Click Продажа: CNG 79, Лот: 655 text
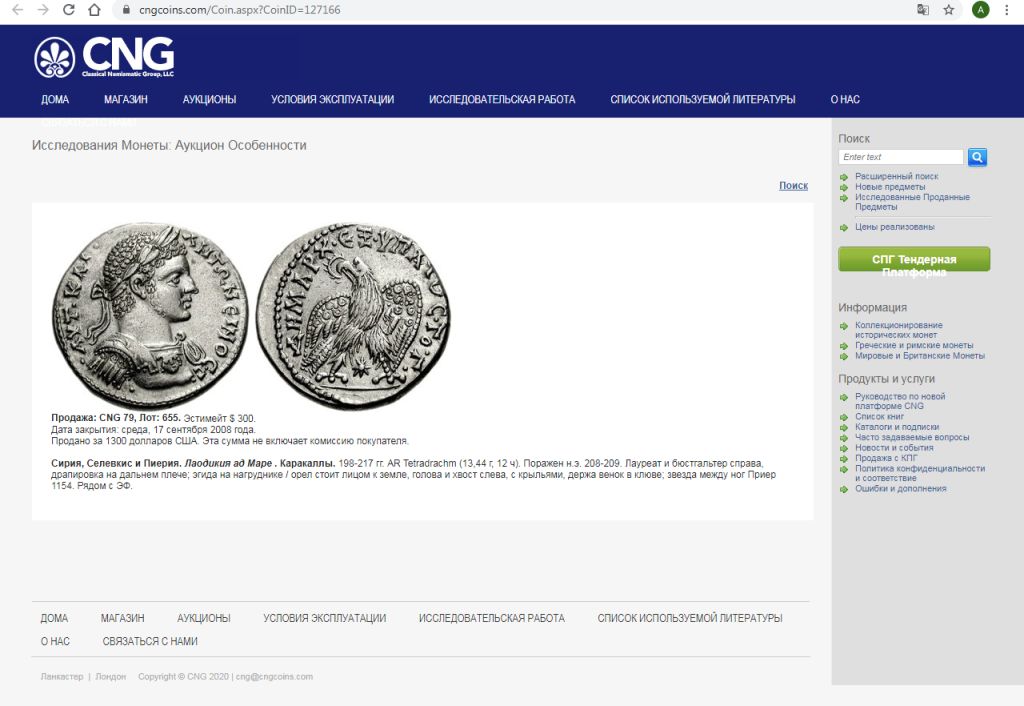 (x=116, y=418)
